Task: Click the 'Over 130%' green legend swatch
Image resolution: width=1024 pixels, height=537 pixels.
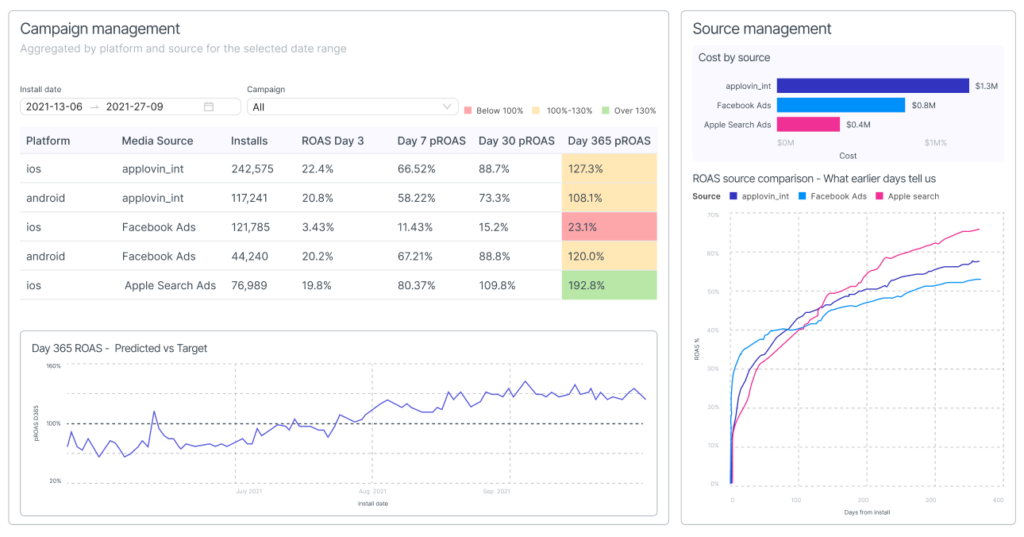Action: point(605,110)
